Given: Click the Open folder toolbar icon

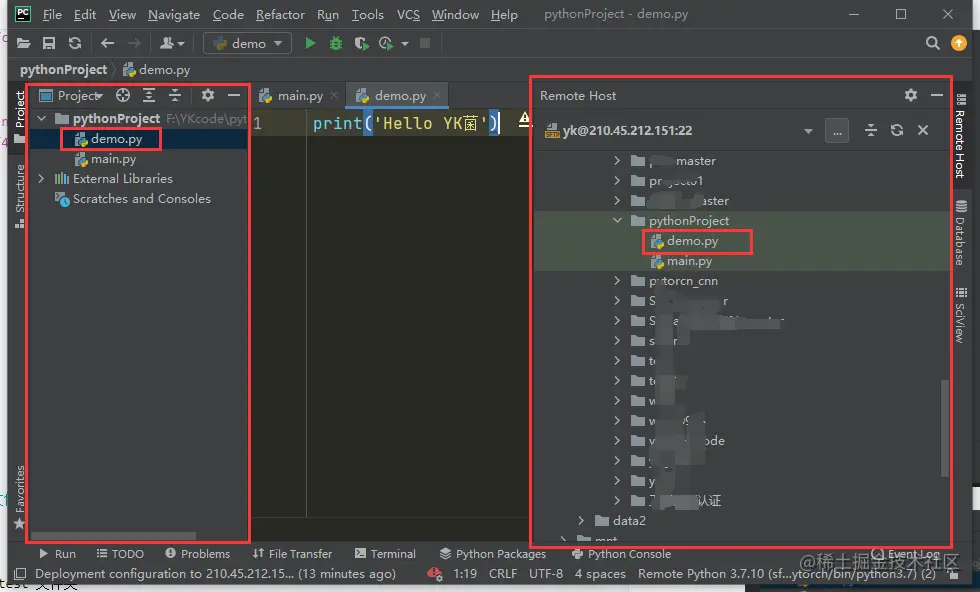Looking at the screenshot, I should [x=24, y=43].
